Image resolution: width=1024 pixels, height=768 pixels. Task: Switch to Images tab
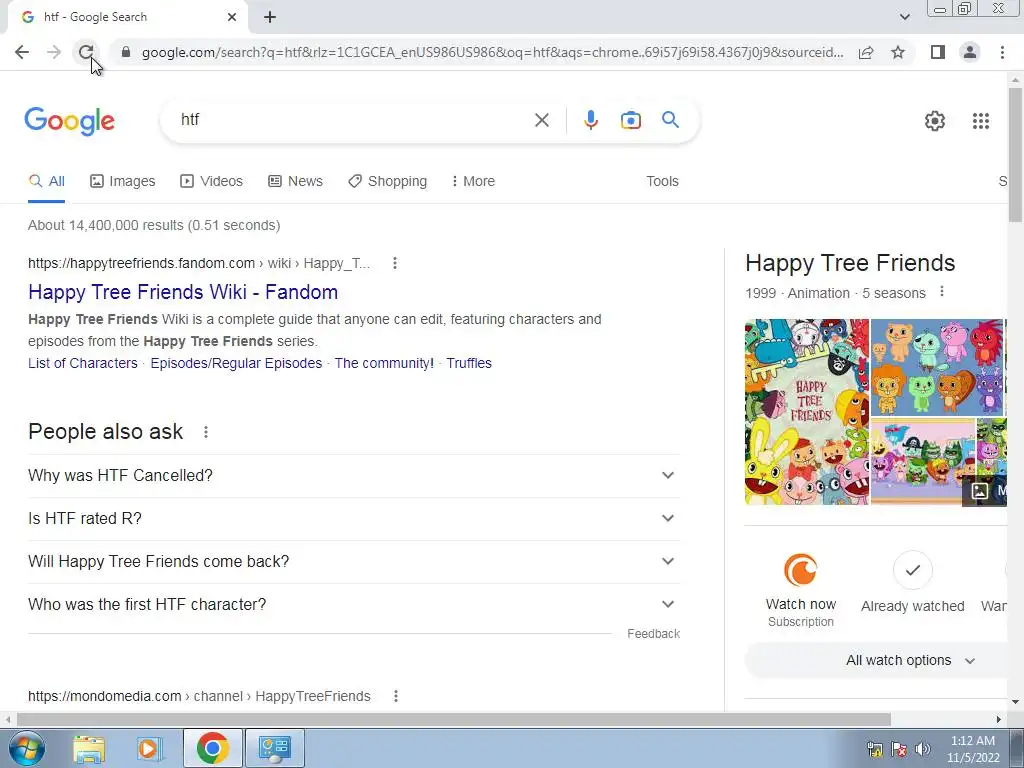pos(123,182)
